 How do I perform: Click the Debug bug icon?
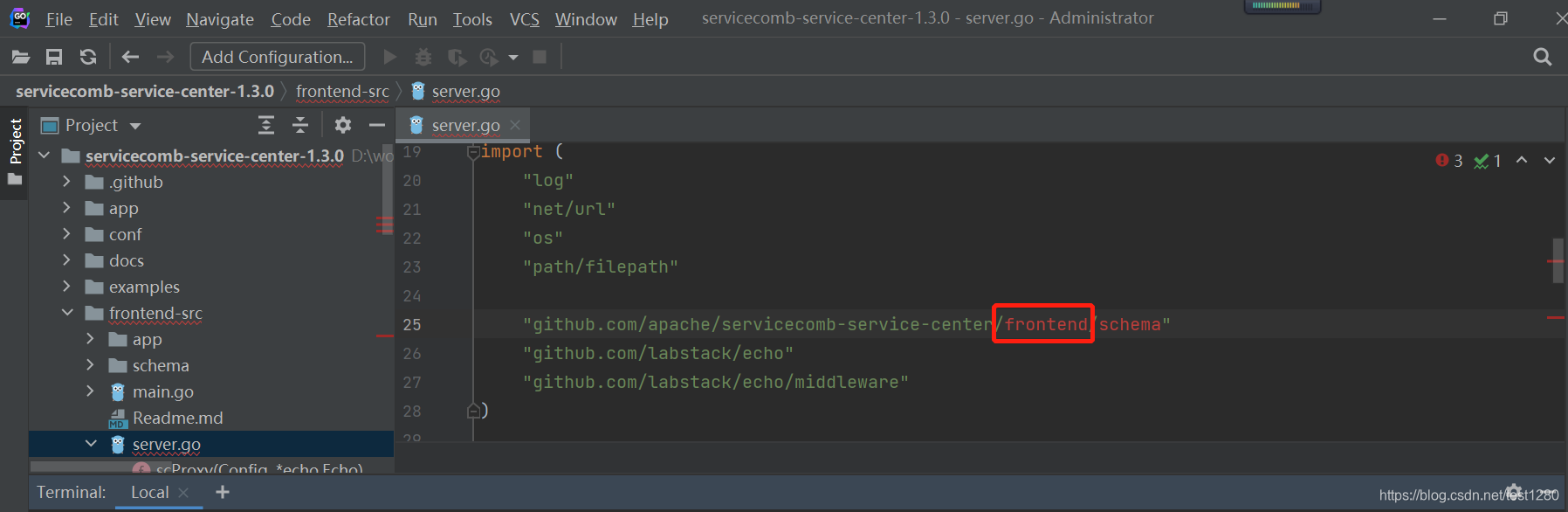(423, 57)
